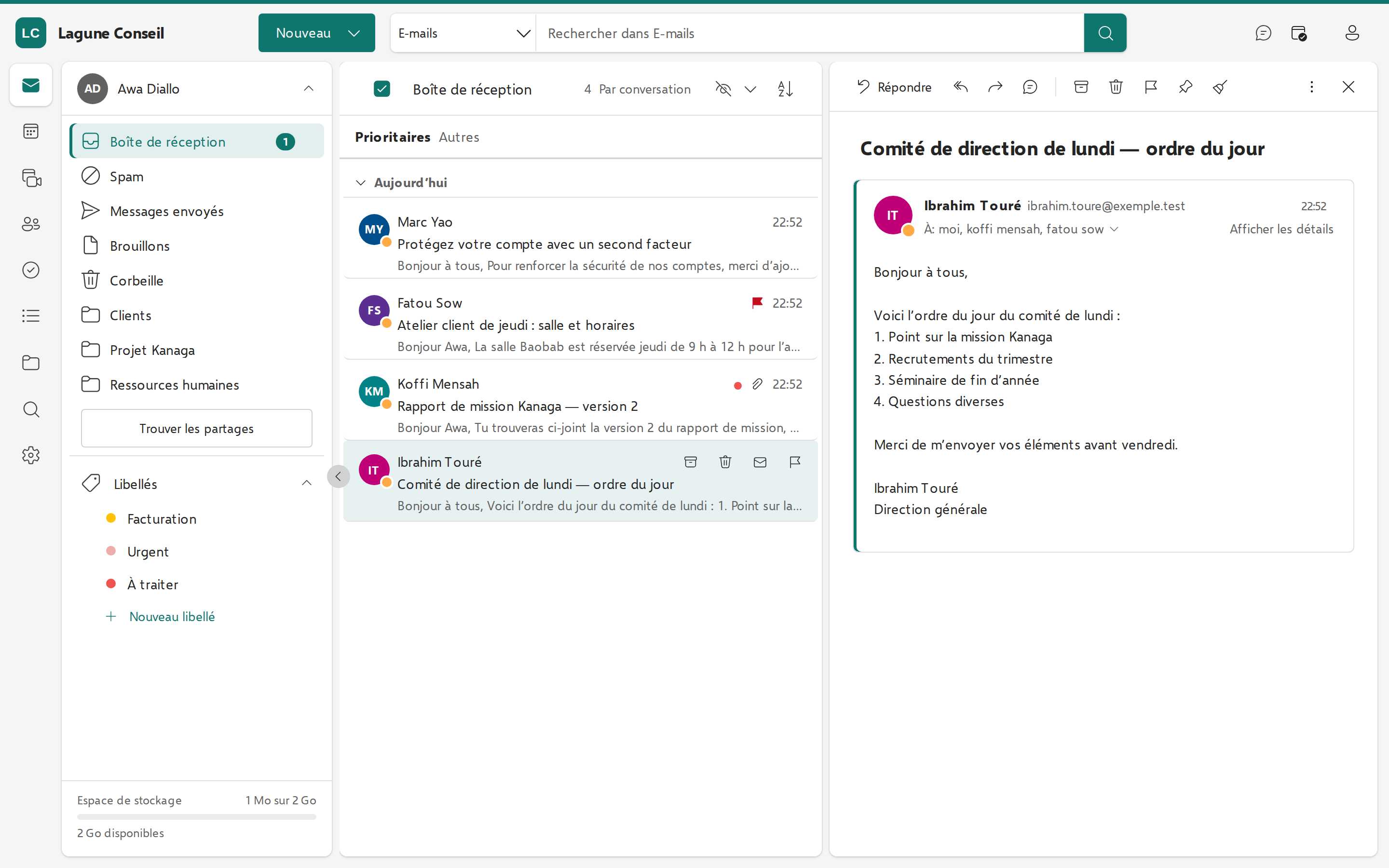Image resolution: width=1389 pixels, height=868 pixels.
Task: Forward the open message
Action: tap(995, 87)
